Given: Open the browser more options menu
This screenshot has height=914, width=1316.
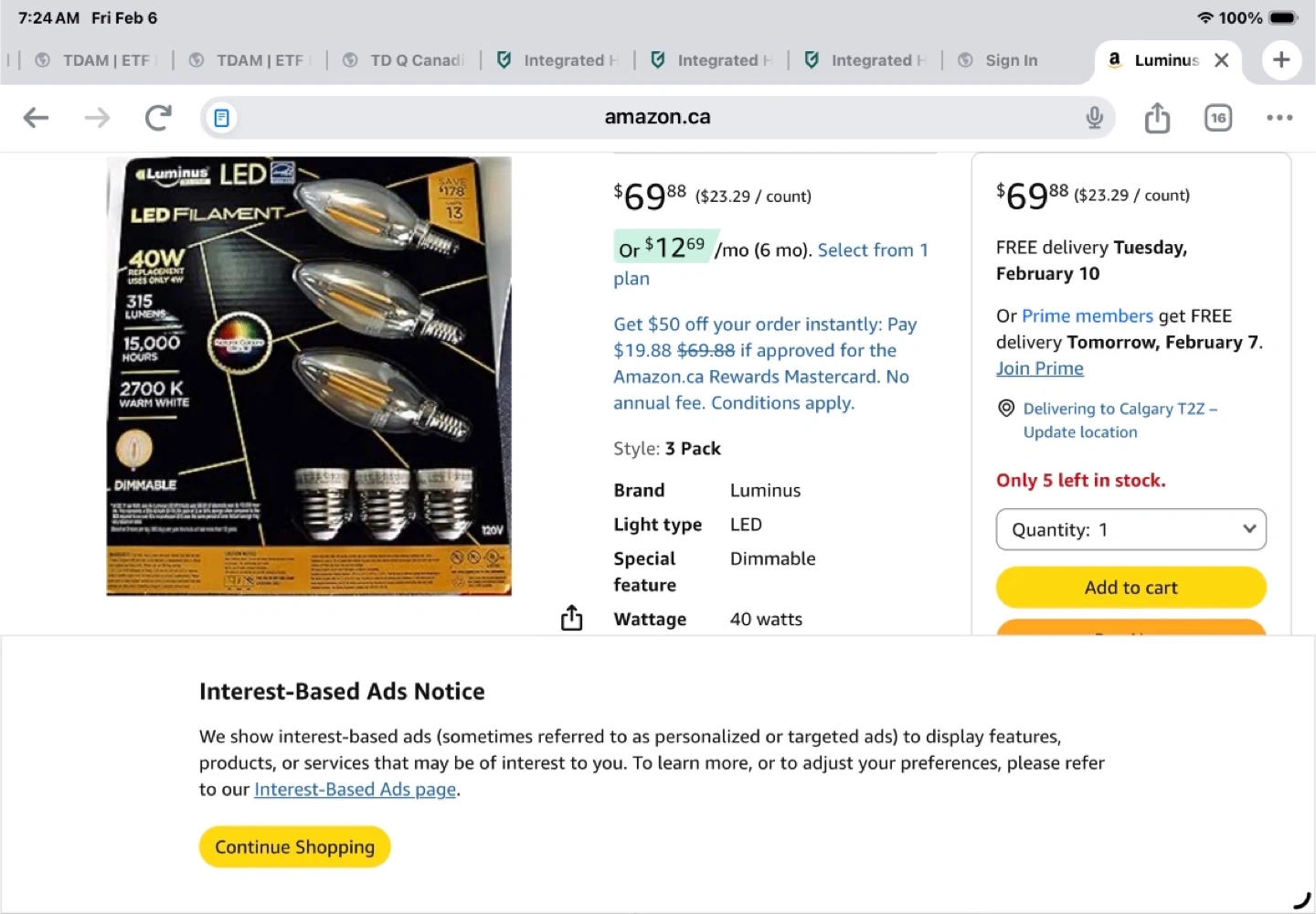Looking at the screenshot, I should click(1279, 118).
